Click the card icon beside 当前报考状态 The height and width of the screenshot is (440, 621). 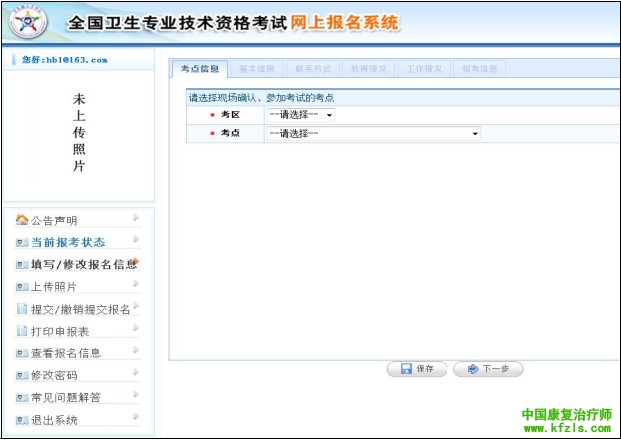(x=22, y=242)
